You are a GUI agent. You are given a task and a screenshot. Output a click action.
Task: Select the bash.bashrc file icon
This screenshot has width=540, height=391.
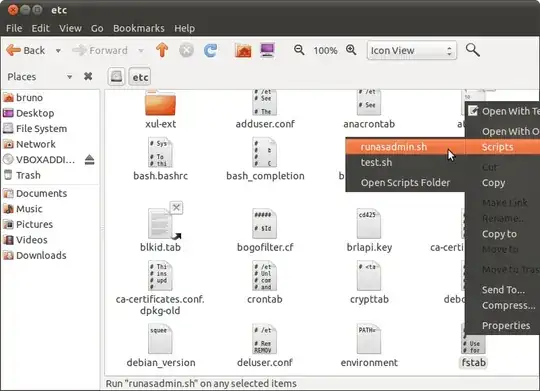160,152
